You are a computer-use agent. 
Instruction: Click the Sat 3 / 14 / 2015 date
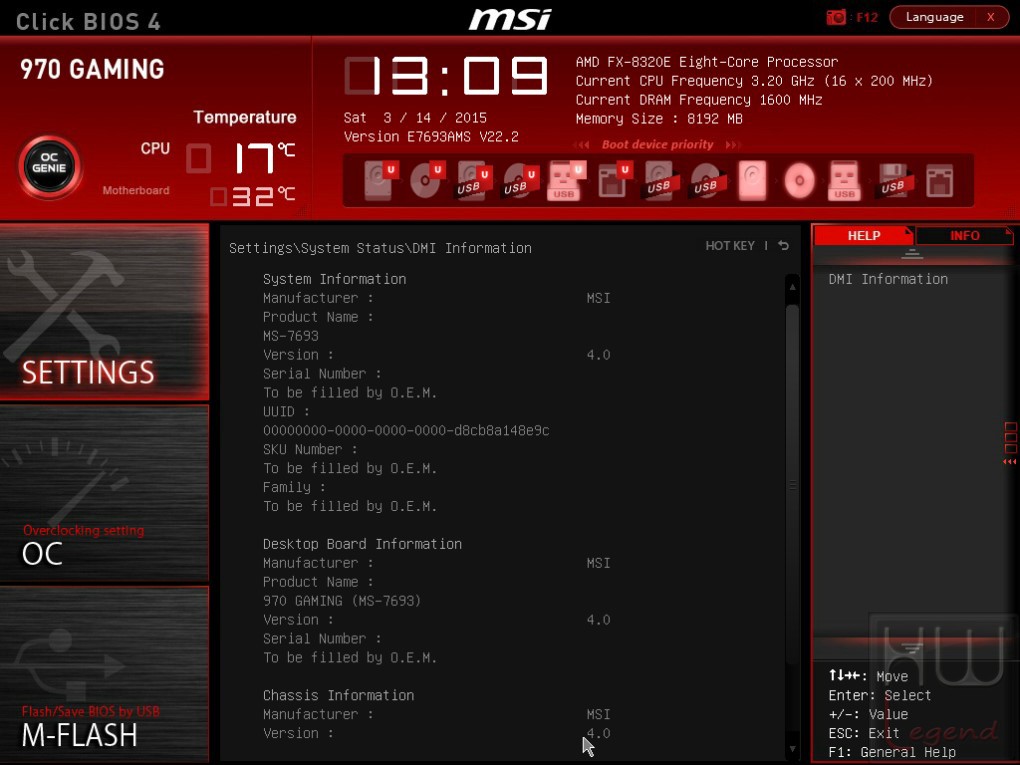coord(415,118)
